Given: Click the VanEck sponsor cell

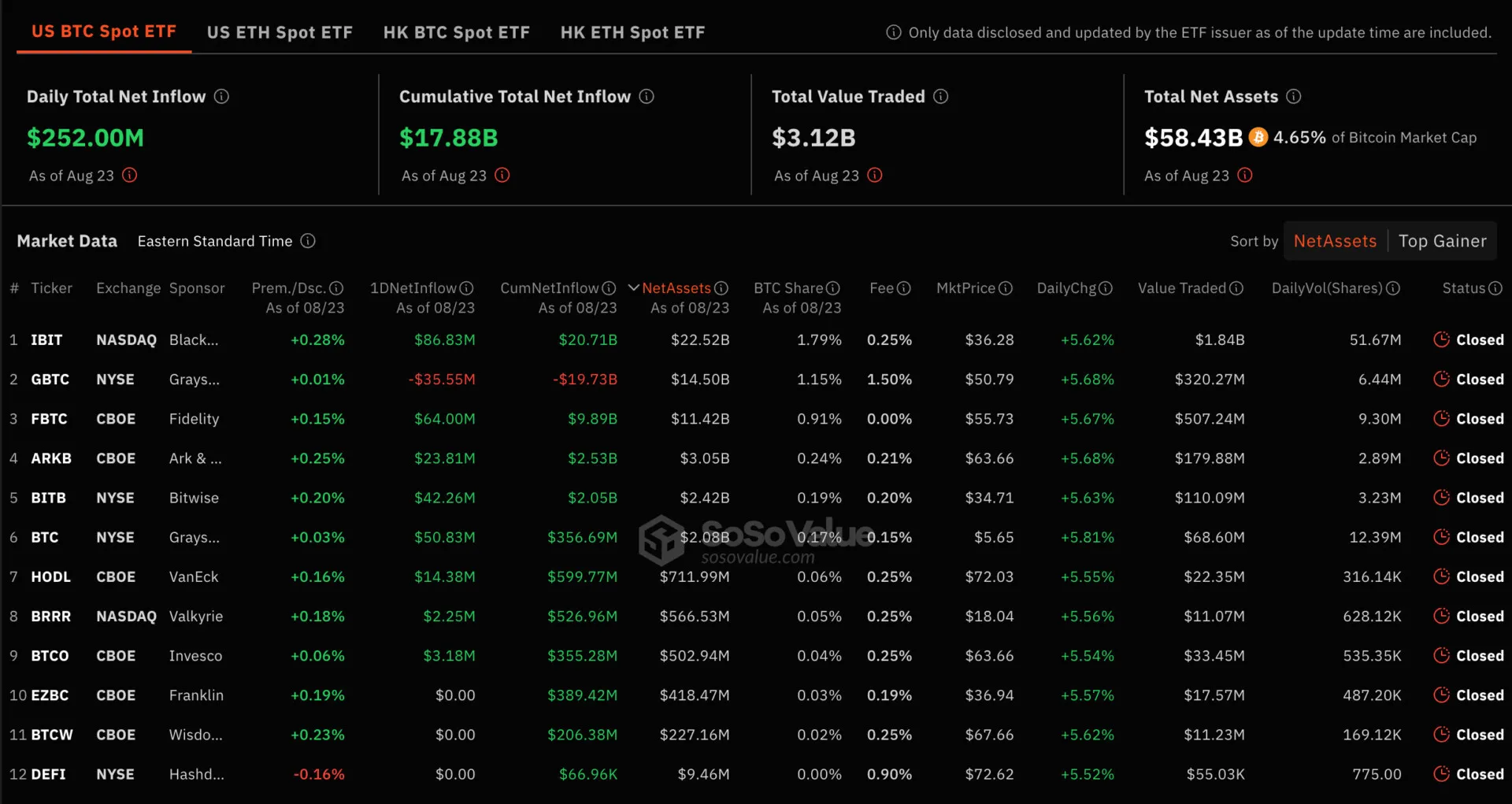Looking at the screenshot, I should 194,577.
